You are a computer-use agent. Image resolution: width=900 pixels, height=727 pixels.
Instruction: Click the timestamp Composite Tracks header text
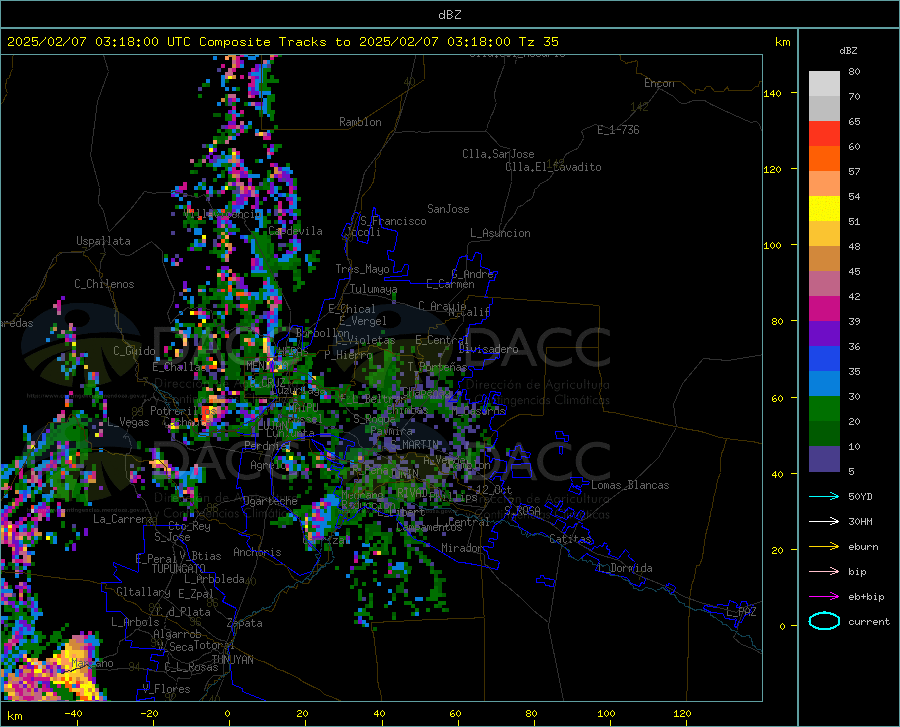283,42
